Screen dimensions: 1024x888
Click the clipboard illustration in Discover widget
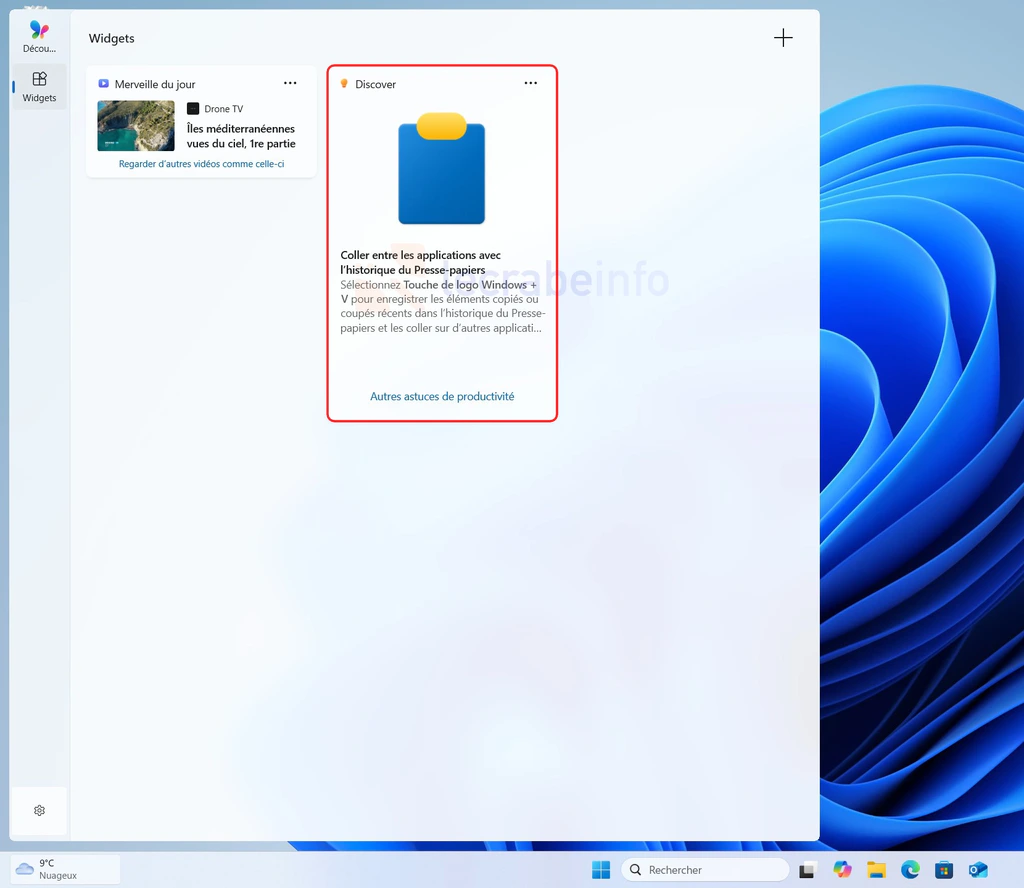tap(441, 168)
